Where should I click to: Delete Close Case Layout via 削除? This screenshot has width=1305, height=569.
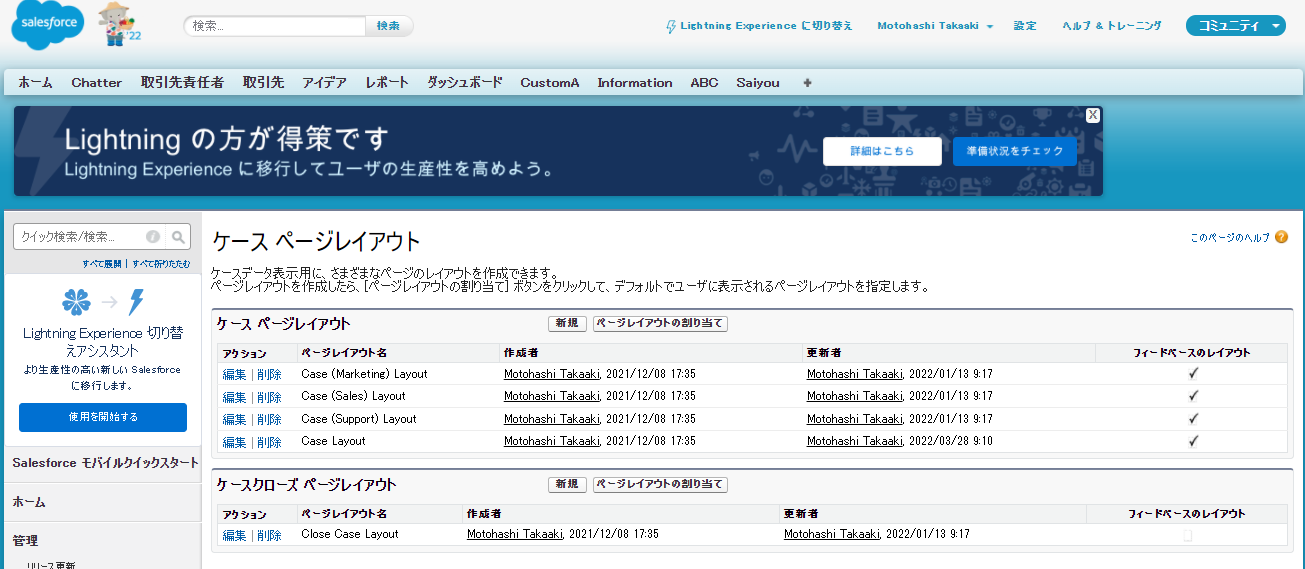click(x=269, y=535)
